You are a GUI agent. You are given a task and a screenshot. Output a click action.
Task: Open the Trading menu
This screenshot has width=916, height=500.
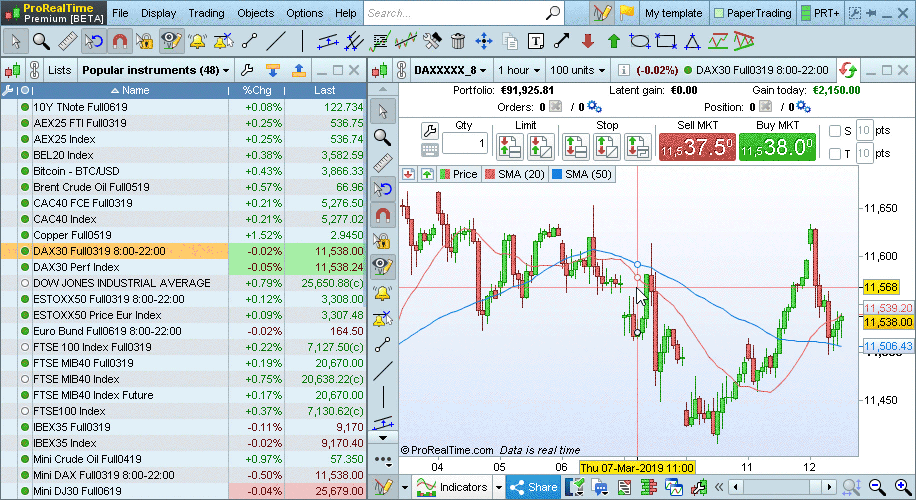coord(206,13)
